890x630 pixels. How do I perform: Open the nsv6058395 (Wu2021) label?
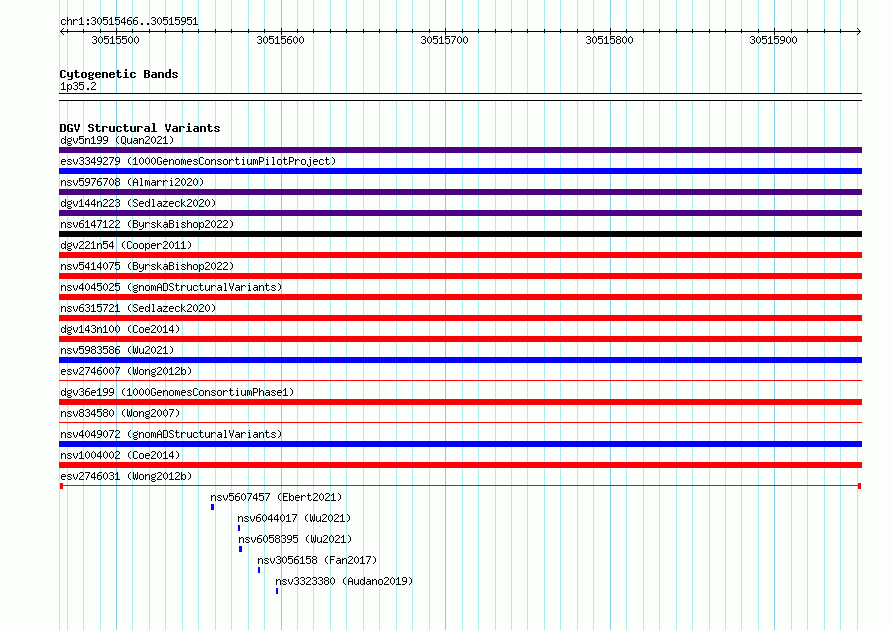tap(295, 539)
